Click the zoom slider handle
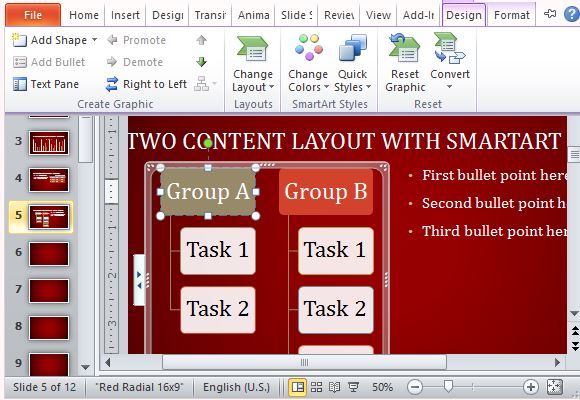580x400 pixels. point(448,387)
